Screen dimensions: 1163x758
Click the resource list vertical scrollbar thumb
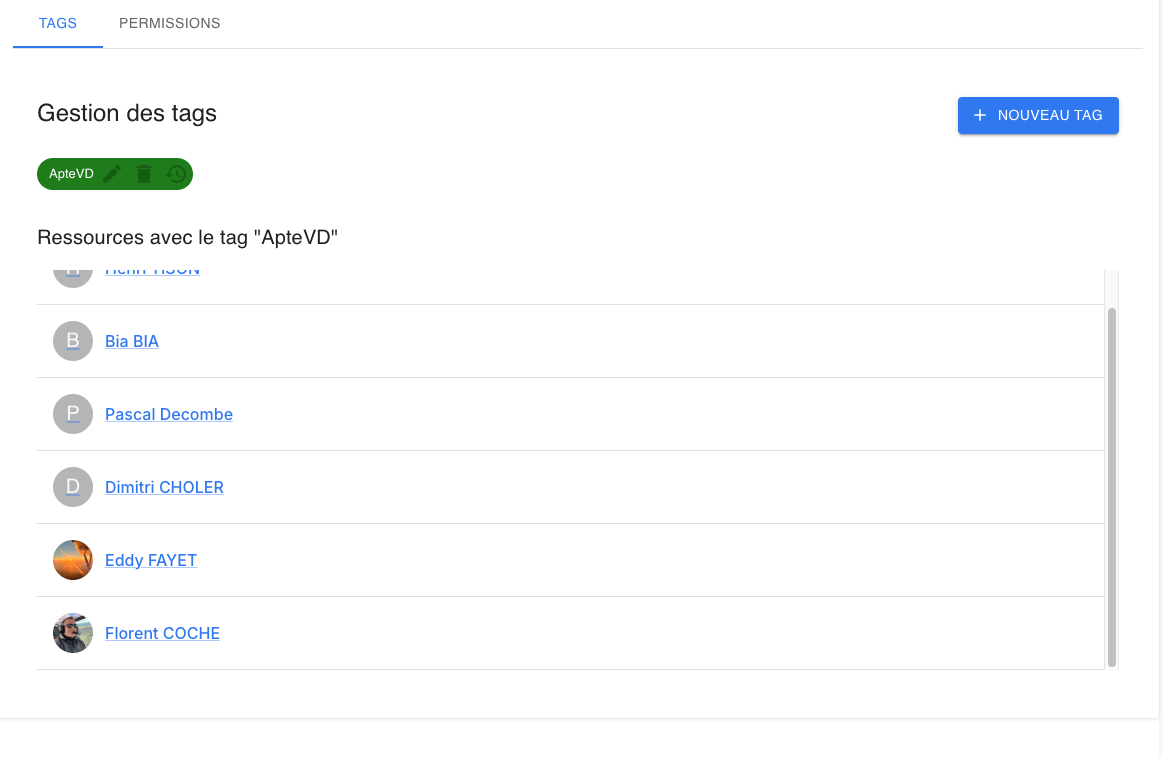pos(1112,487)
